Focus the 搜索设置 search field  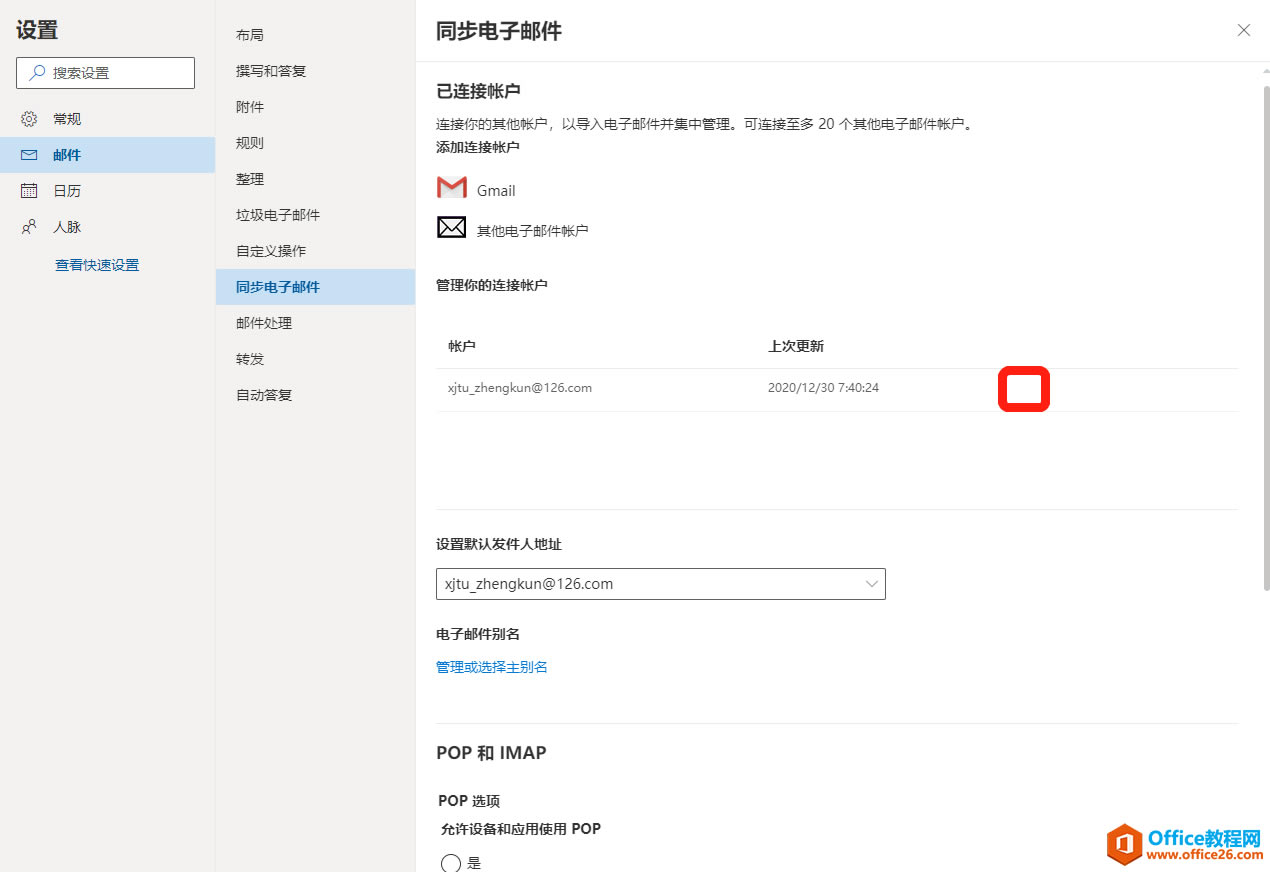pyautogui.click(x=106, y=73)
